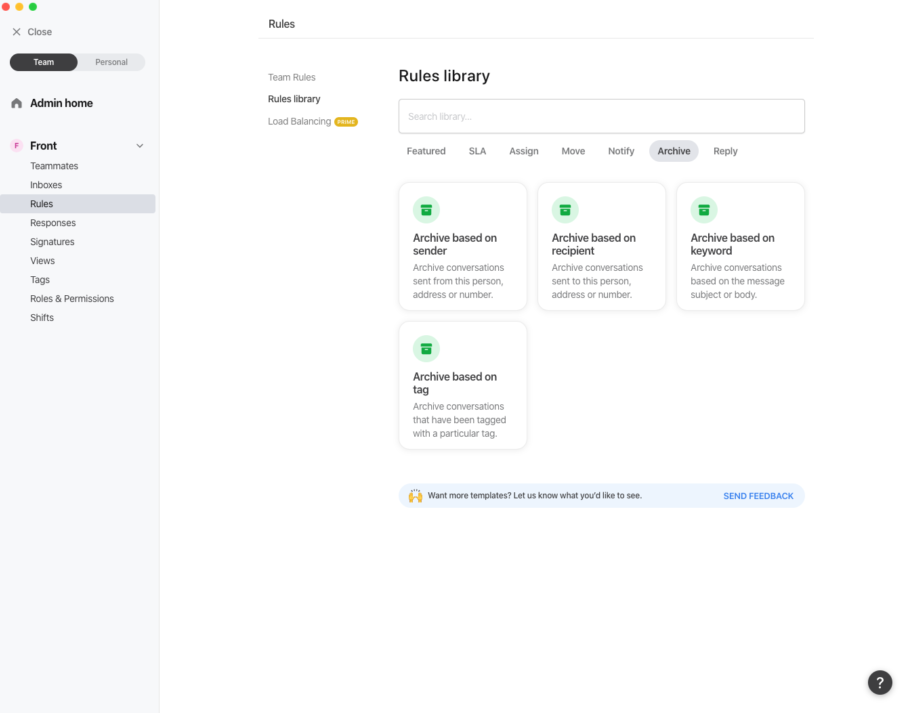910x713 pixels.
Task: Click the Admin home house icon
Action: click(x=16, y=103)
